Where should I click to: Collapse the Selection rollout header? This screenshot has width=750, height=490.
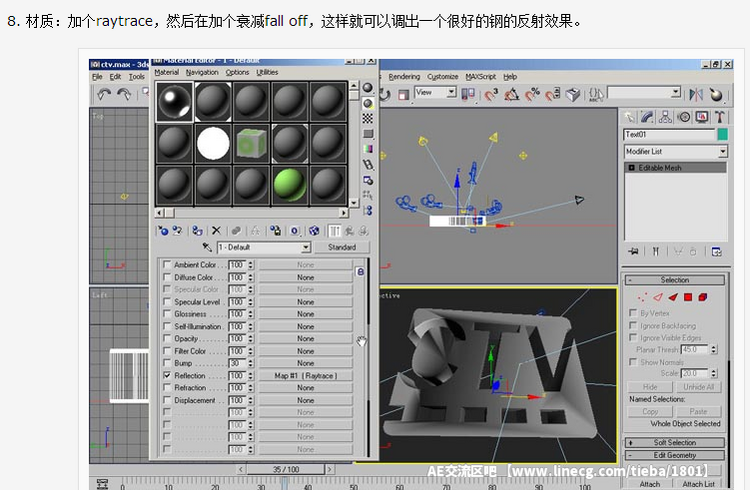(675, 280)
